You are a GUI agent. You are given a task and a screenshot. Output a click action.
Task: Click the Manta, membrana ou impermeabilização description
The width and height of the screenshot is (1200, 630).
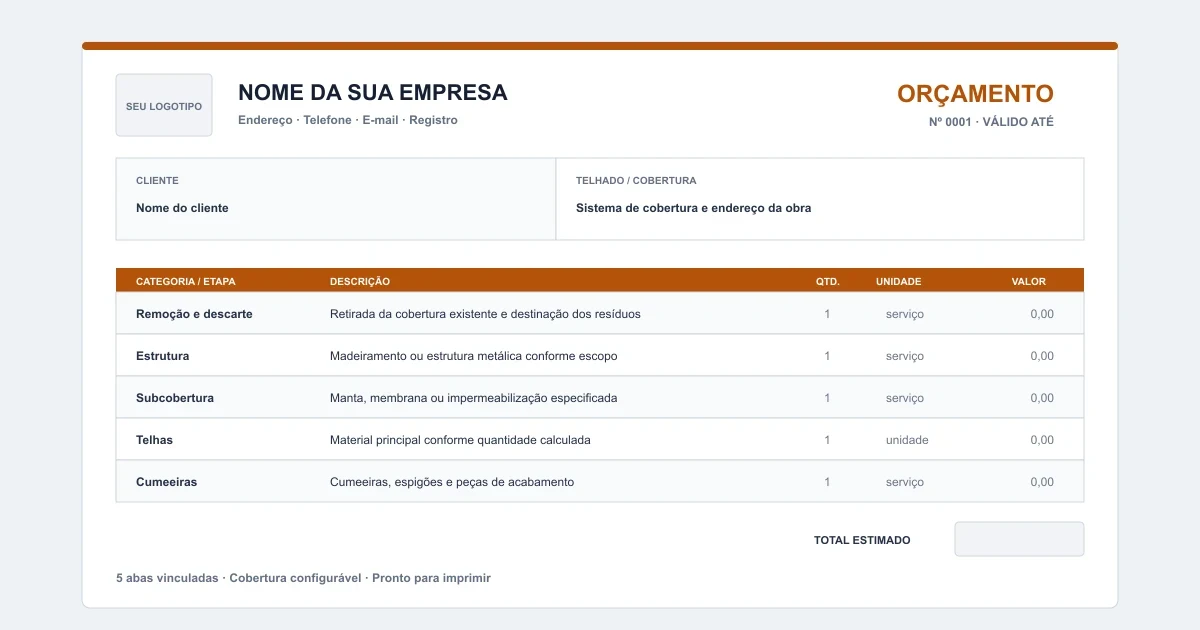click(474, 398)
